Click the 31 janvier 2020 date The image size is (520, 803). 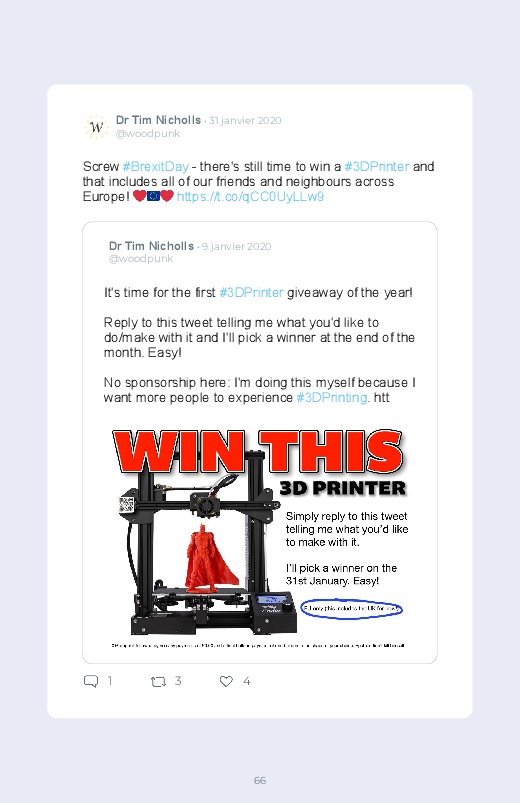click(245, 120)
